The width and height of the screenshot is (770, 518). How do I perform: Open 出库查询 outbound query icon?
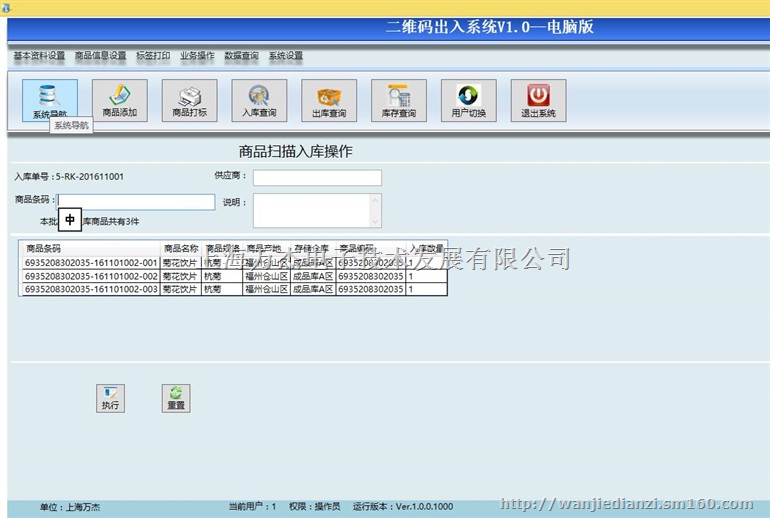click(329, 100)
